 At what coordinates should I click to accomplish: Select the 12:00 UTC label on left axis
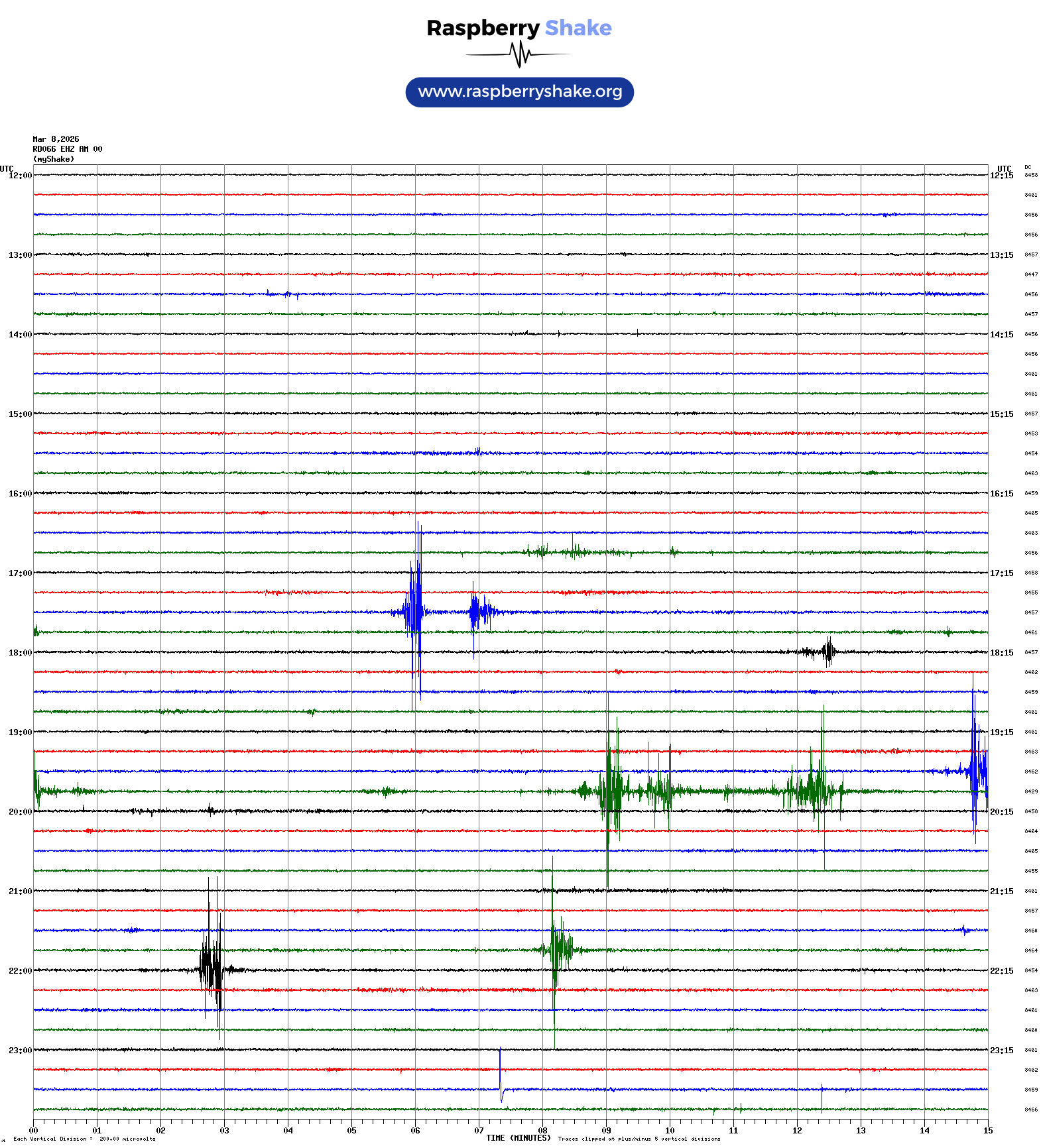[20, 176]
